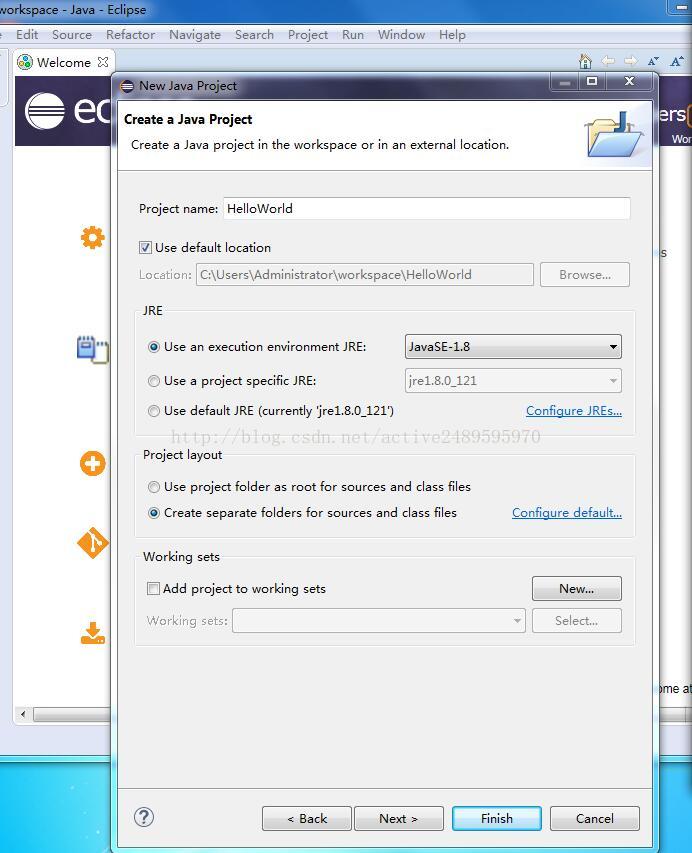Image resolution: width=692 pixels, height=853 pixels.
Task: Open the Help menu
Action: 452,35
